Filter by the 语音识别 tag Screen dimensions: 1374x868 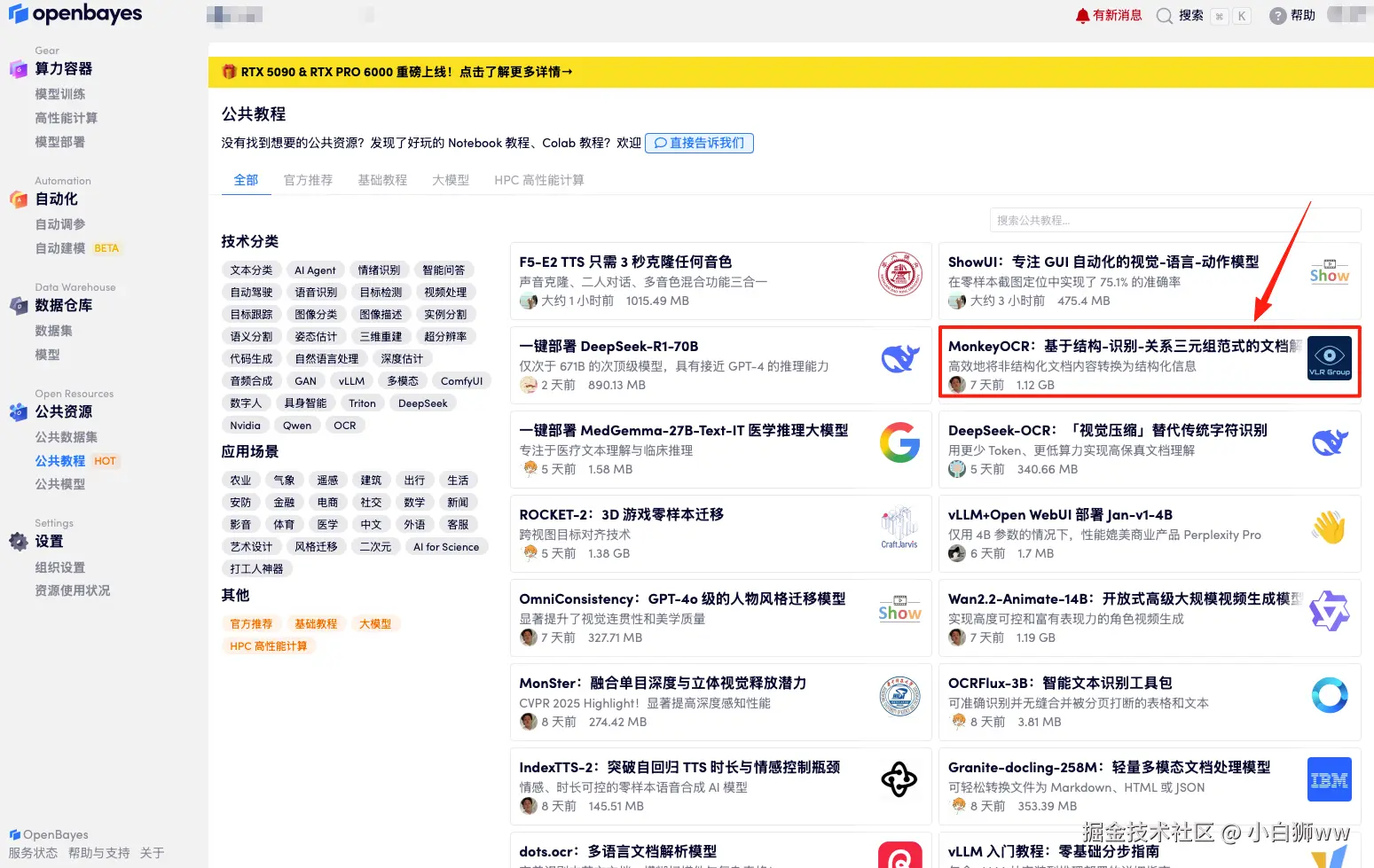316,293
